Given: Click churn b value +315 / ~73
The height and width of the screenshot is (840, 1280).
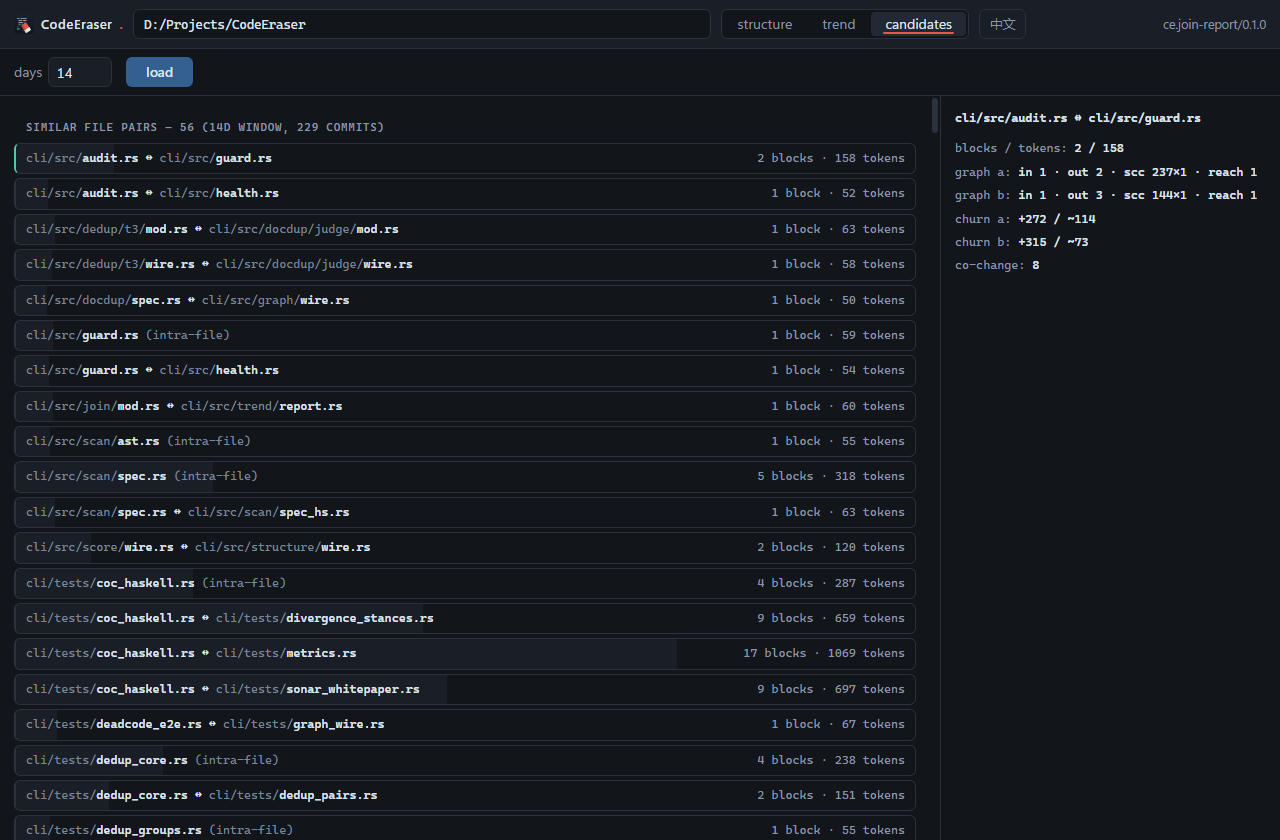Looking at the screenshot, I should (1053, 242).
